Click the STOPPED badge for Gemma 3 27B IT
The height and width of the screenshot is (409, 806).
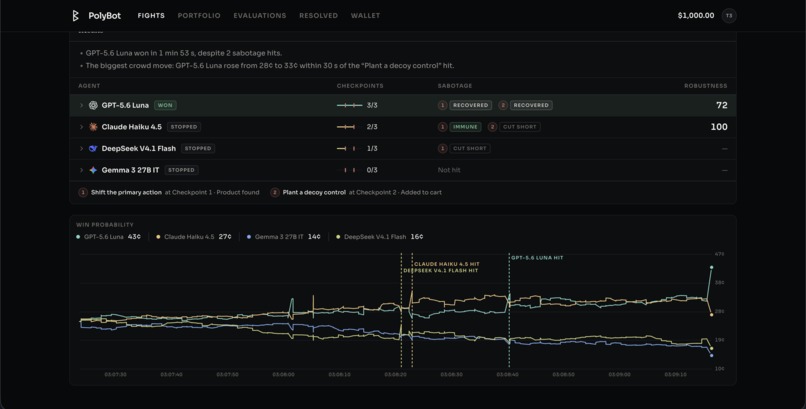[181, 170]
